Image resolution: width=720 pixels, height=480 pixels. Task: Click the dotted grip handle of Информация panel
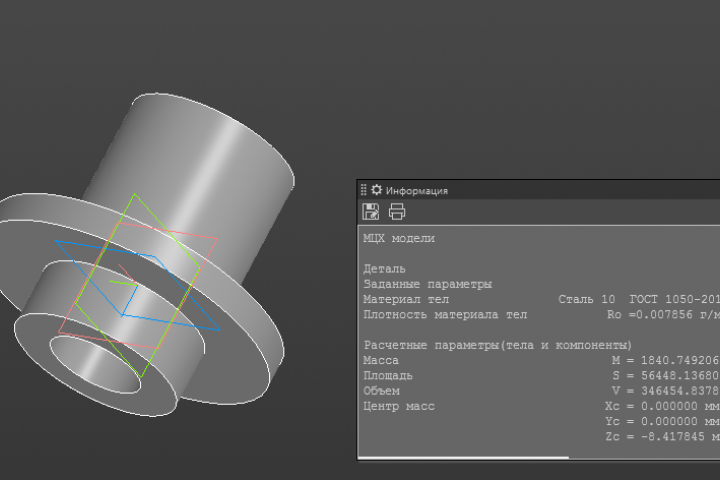(x=363, y=190)
